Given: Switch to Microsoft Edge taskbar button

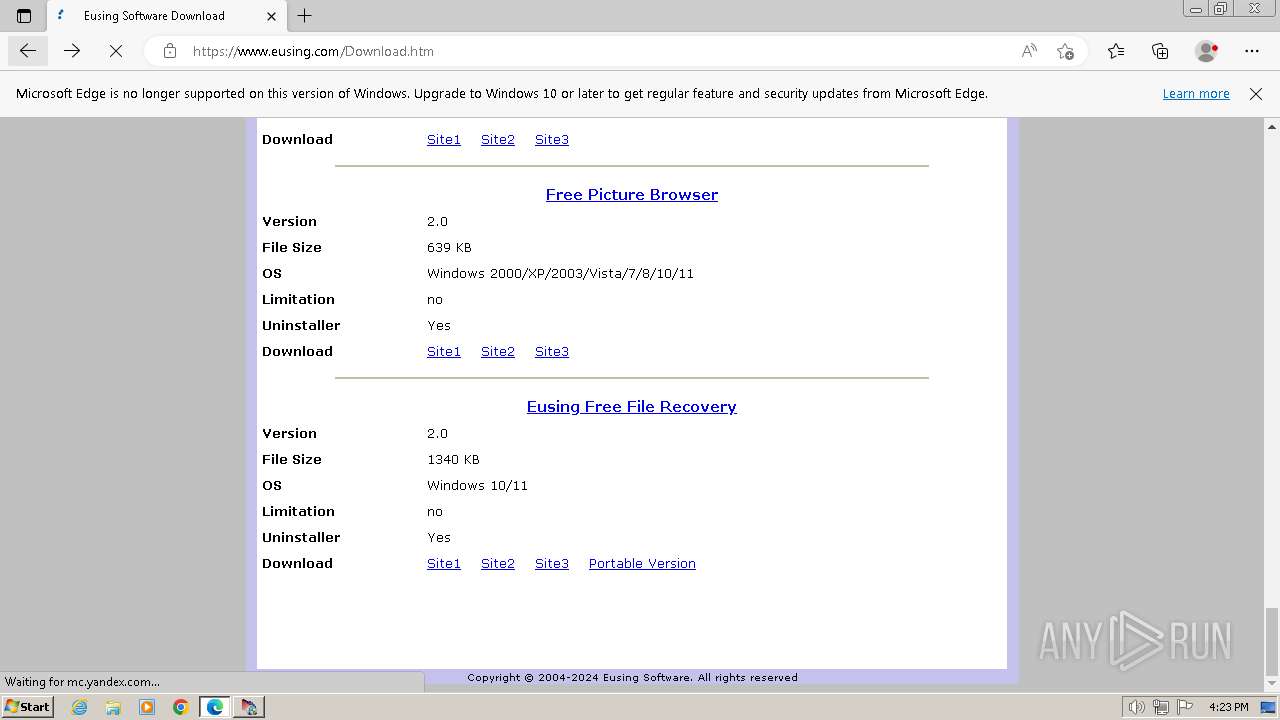Looking at the screenshot, I should [x=215, y=707].
